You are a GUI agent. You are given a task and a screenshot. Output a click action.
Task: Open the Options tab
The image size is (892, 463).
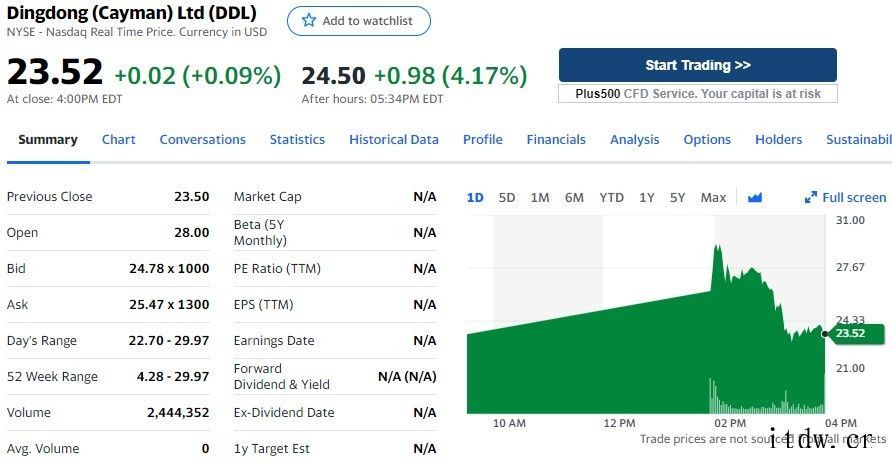(x=707, y=140)
